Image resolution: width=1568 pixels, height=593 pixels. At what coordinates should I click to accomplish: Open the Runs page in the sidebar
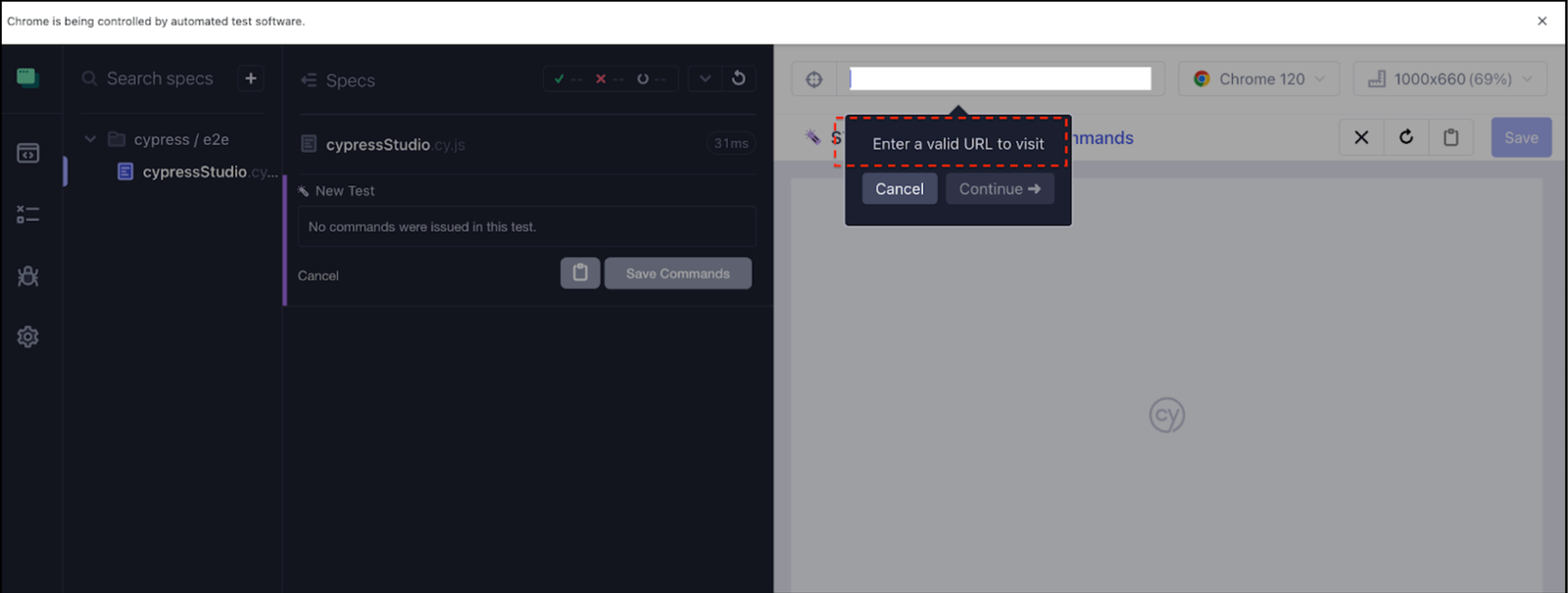(27, 215)
